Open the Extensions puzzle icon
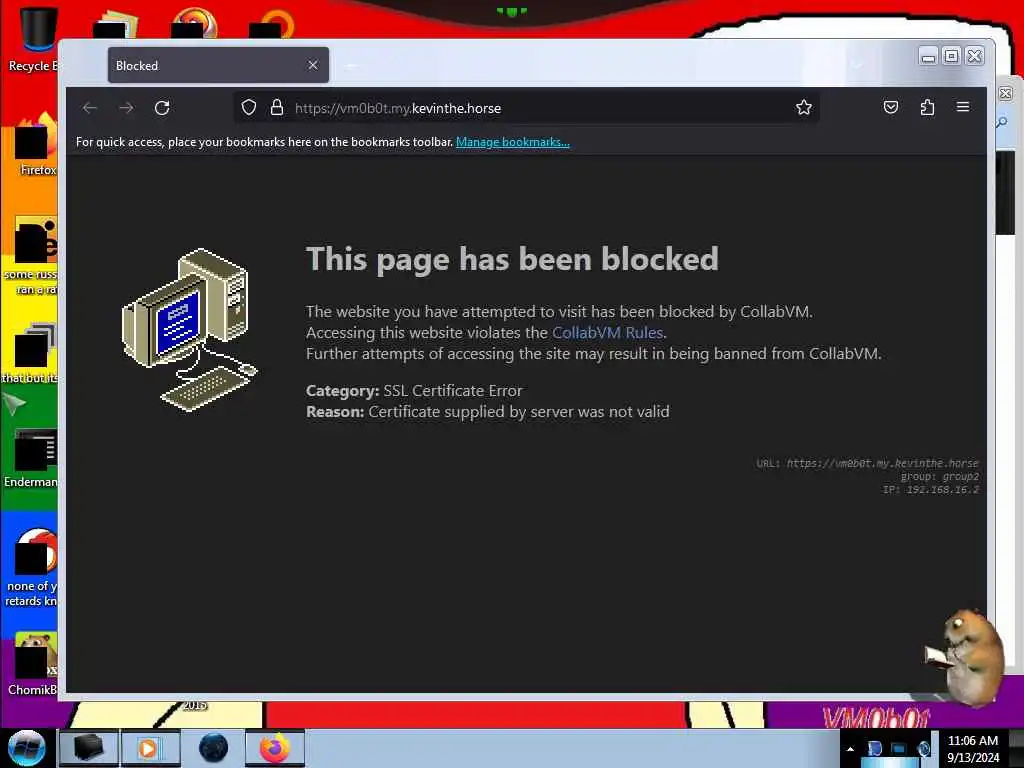Viewport: 1024px width, 768px height. [927, 107]
